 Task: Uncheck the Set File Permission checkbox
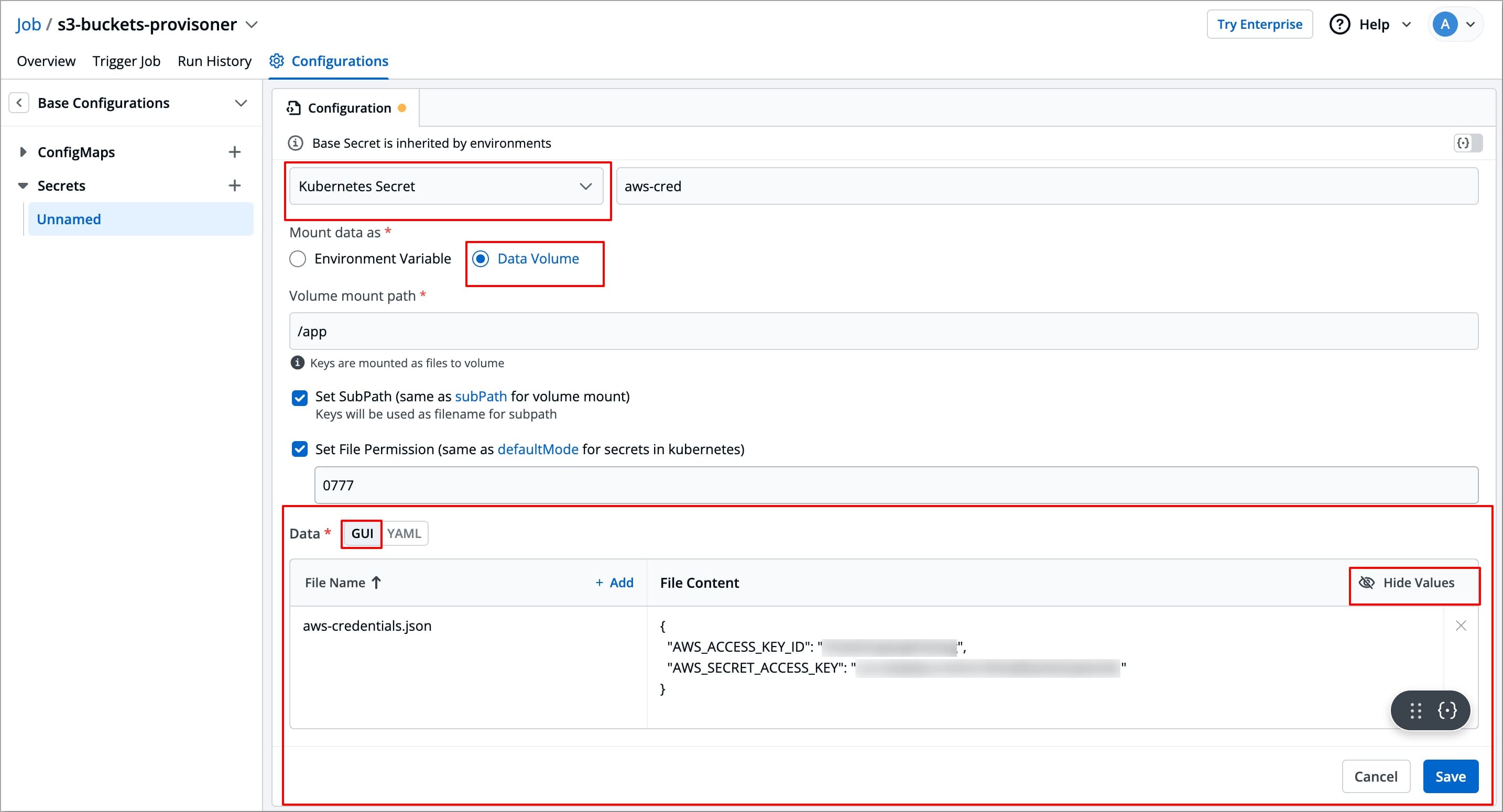[299, 449]
